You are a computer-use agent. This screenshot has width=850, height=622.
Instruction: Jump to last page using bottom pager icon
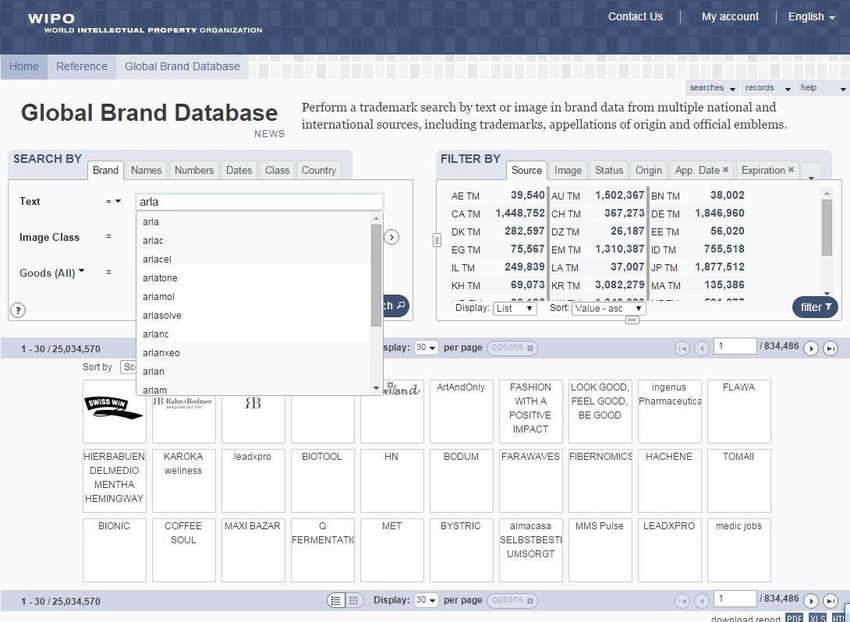click(x=830, y=601)
